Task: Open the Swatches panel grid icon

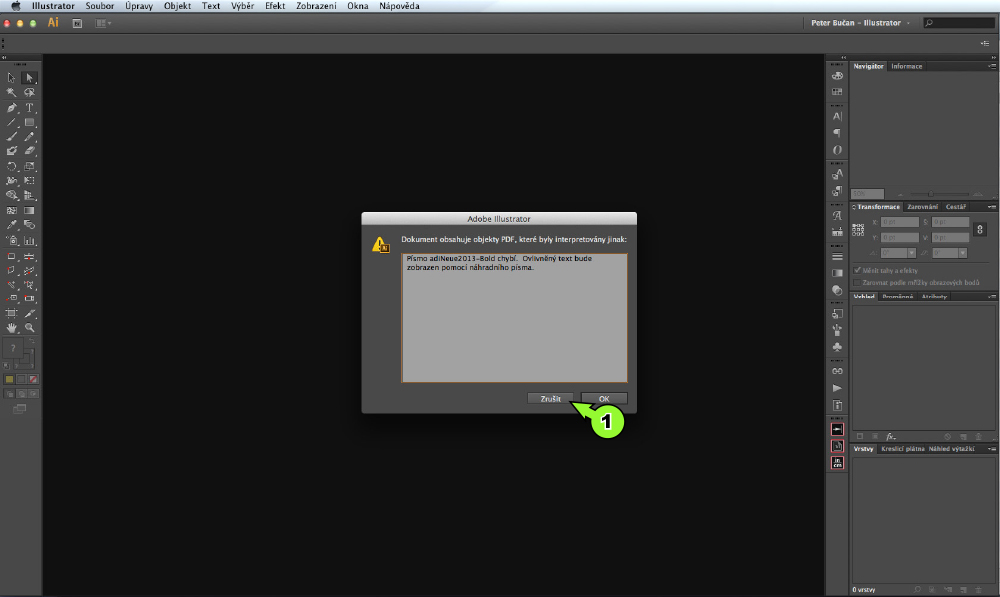Action: point(837,92)
